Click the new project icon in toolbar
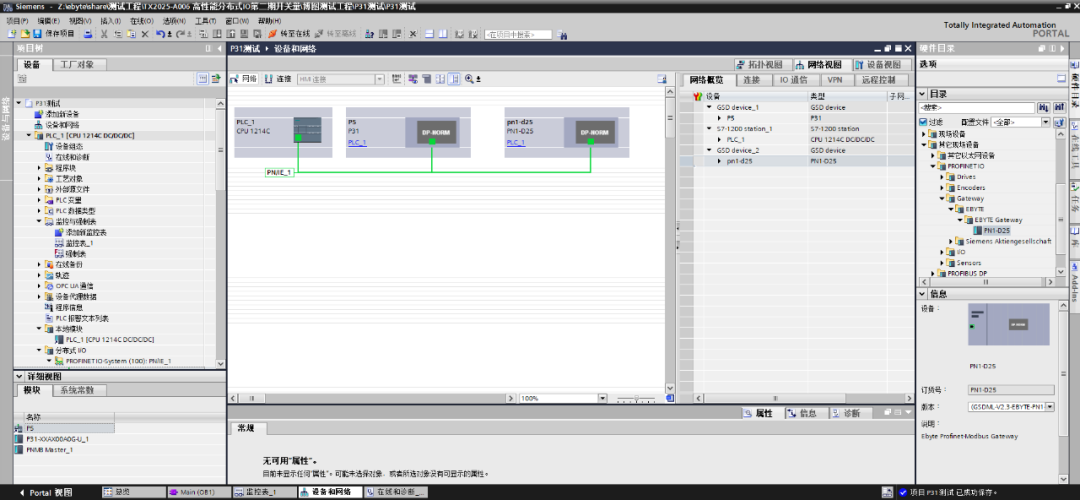Screen dimensions: 1080x500 tap(12, 34)
